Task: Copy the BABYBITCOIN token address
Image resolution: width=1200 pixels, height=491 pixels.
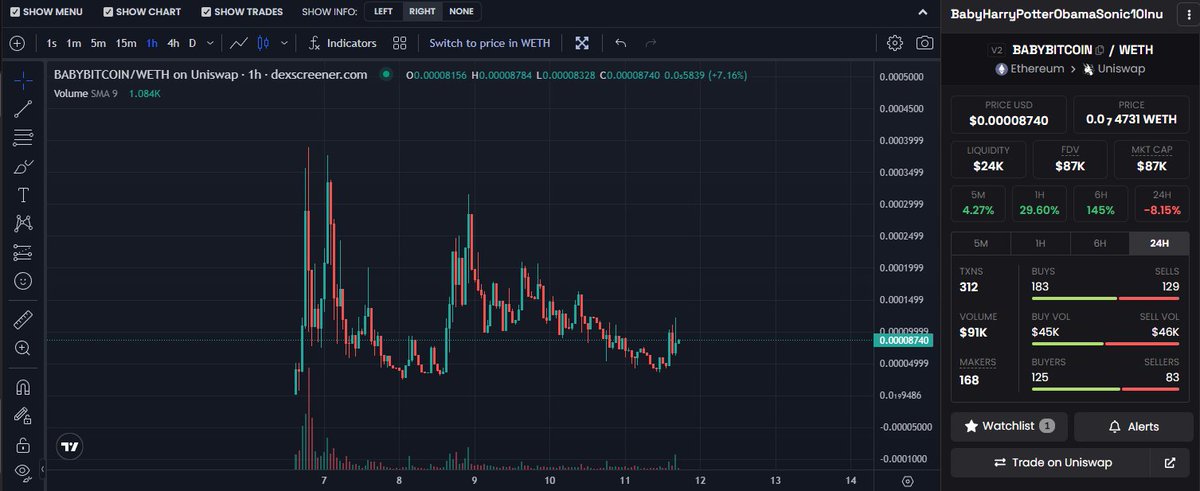Action: (x=1100, y=49)
